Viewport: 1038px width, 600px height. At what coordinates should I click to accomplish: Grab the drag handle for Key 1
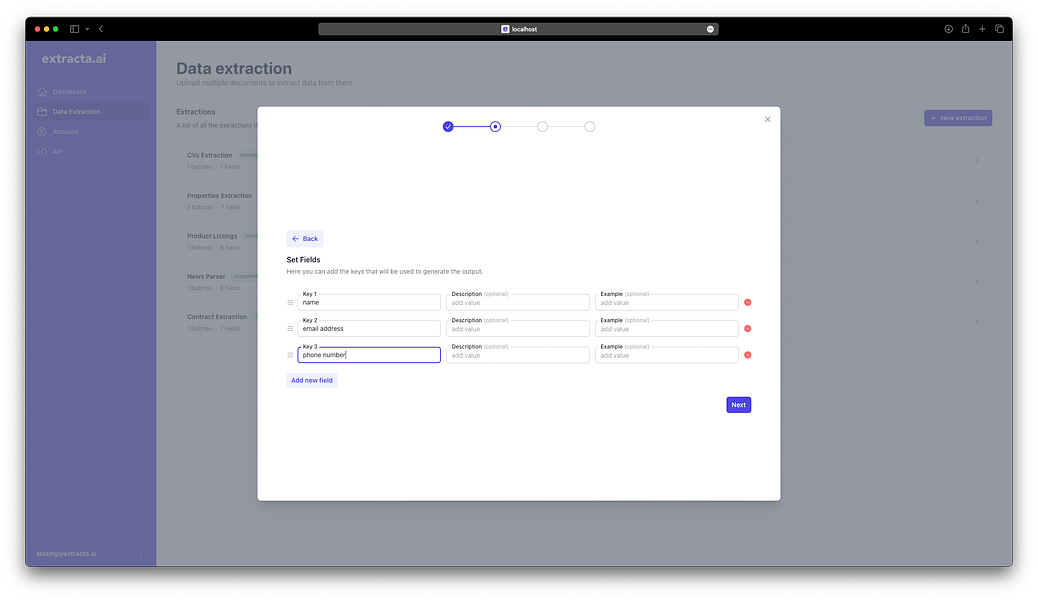[x=290, y=303]
